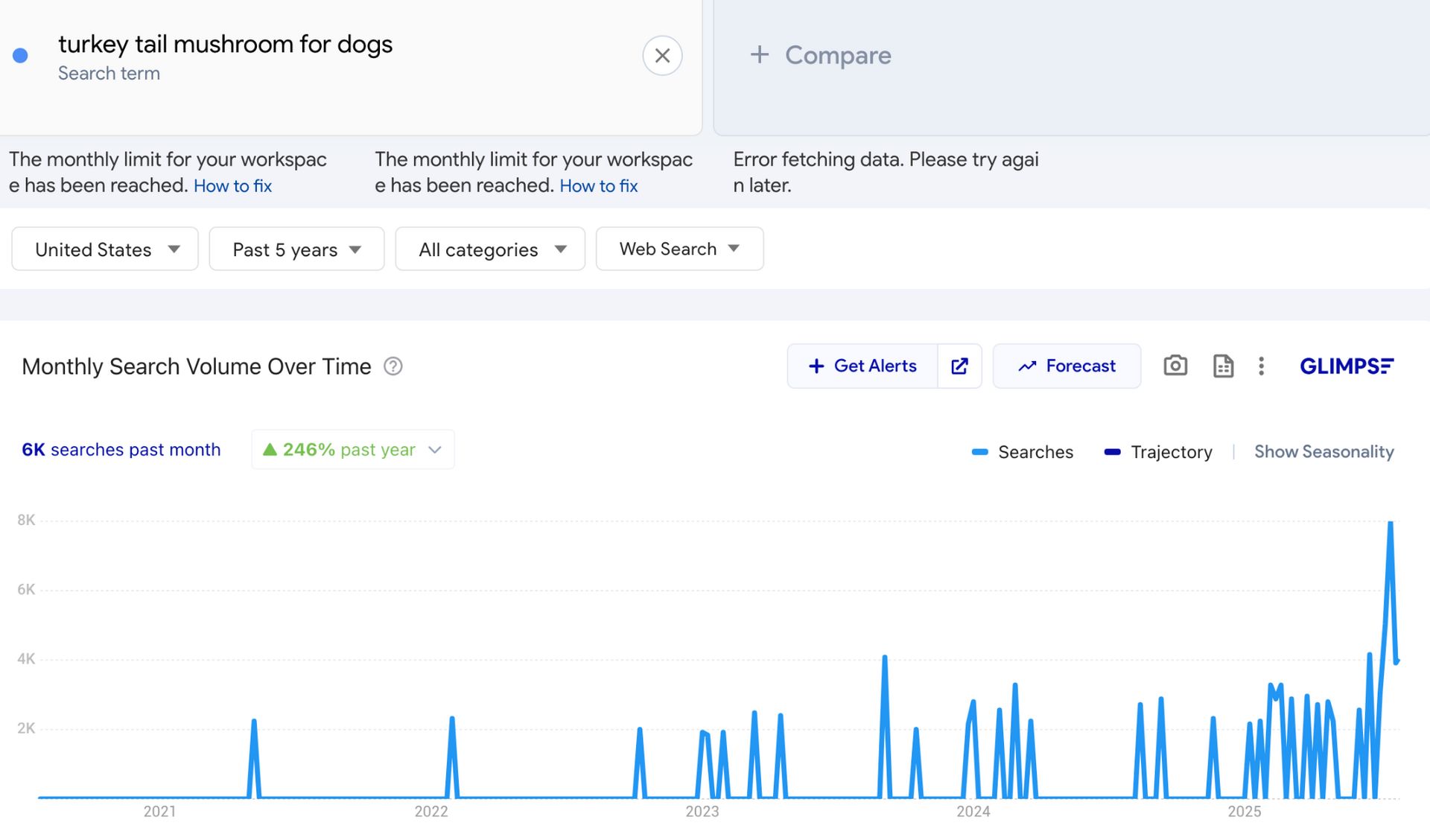Toggle the Trajectory legend series
This screenshot has width=1430, height=840.
[x=1157, y=452]
